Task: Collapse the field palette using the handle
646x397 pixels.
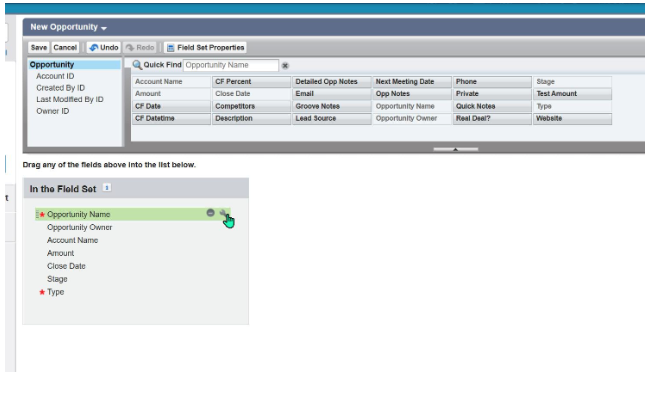Action: (x=456, y=149)
